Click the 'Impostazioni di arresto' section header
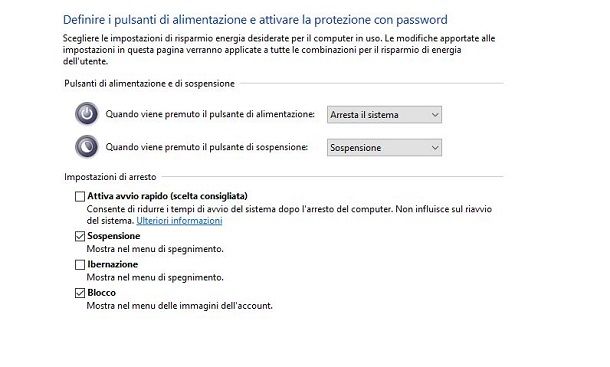Screen dimensions: 610x367 click(x=110, y=177)
